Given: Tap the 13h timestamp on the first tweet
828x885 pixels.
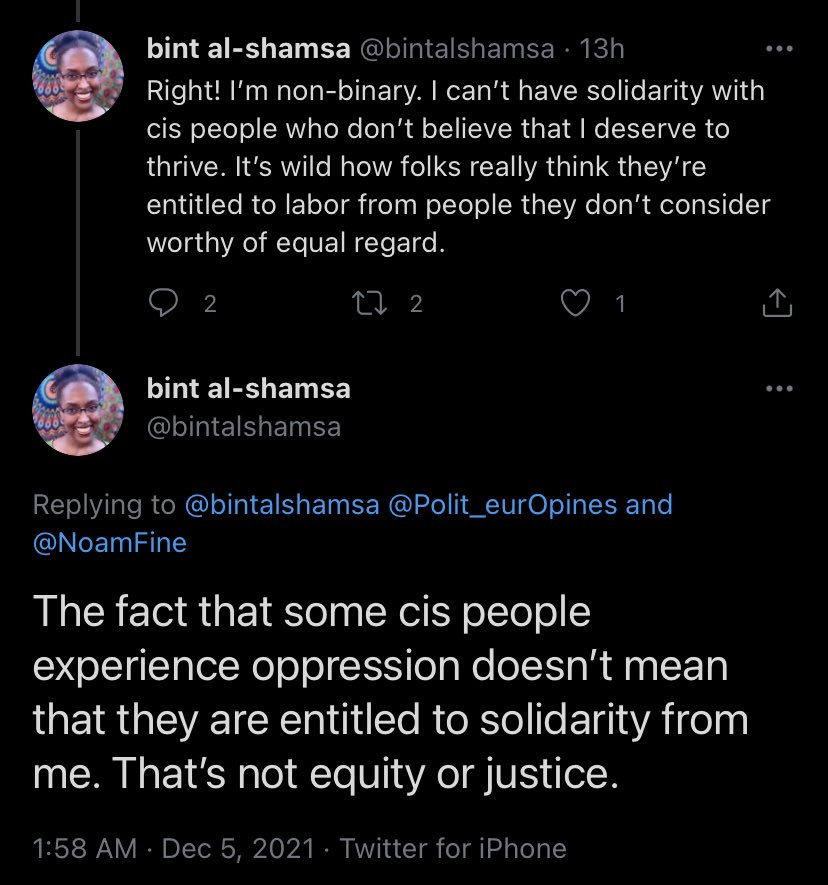Looking at the screenshot, I should click(x=601, y=48).
